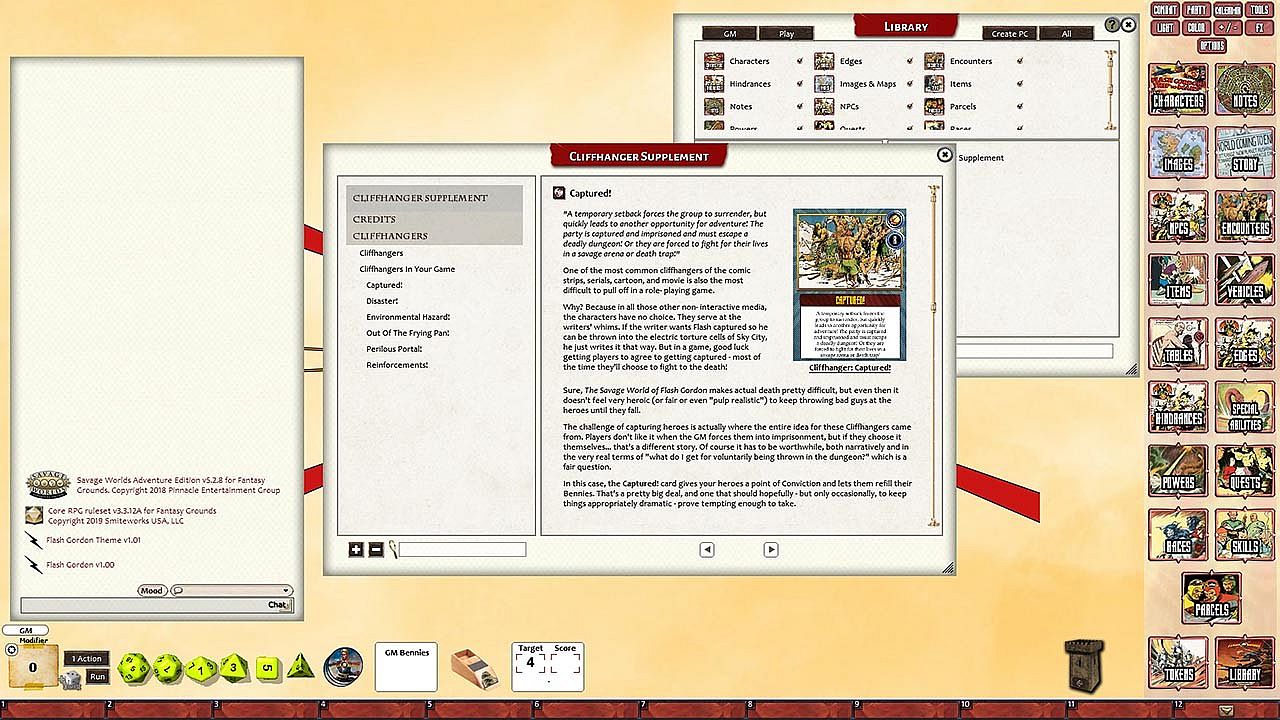Click the Characters icon in Library window
The height and width of the screenshot is (720, 1280).
tap(714, 62)
